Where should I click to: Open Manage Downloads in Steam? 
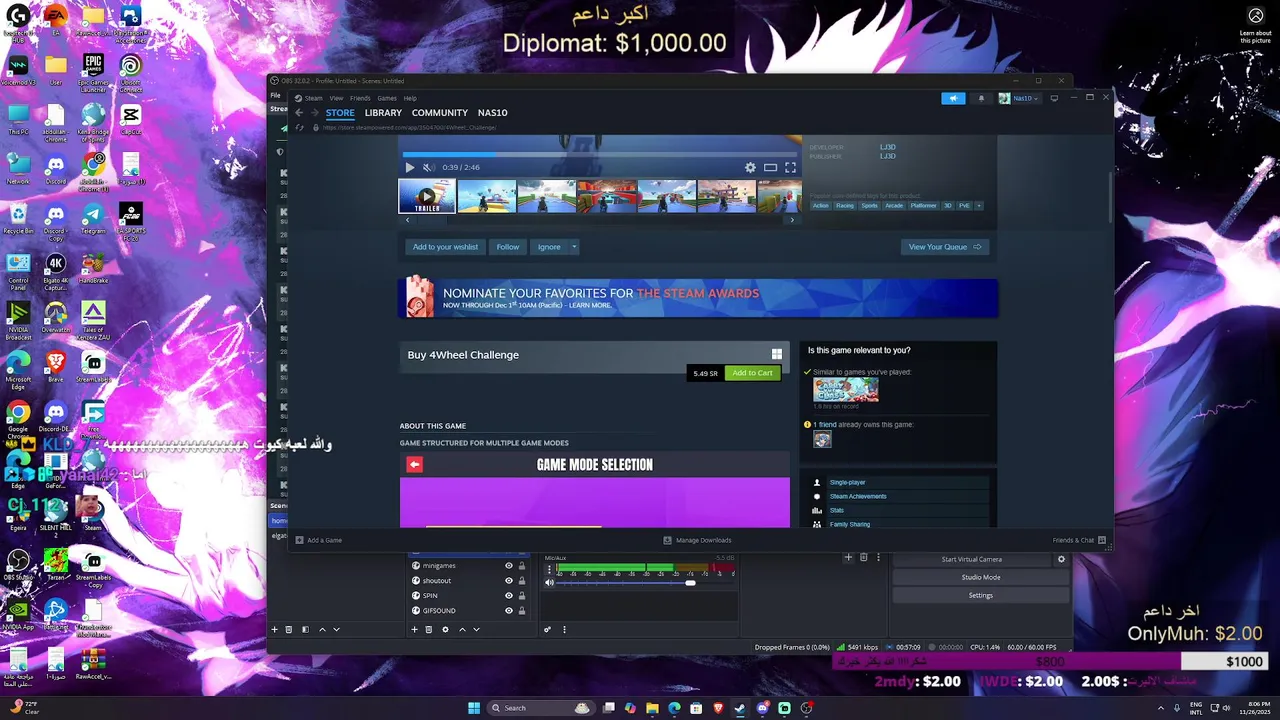coord(698,540)
